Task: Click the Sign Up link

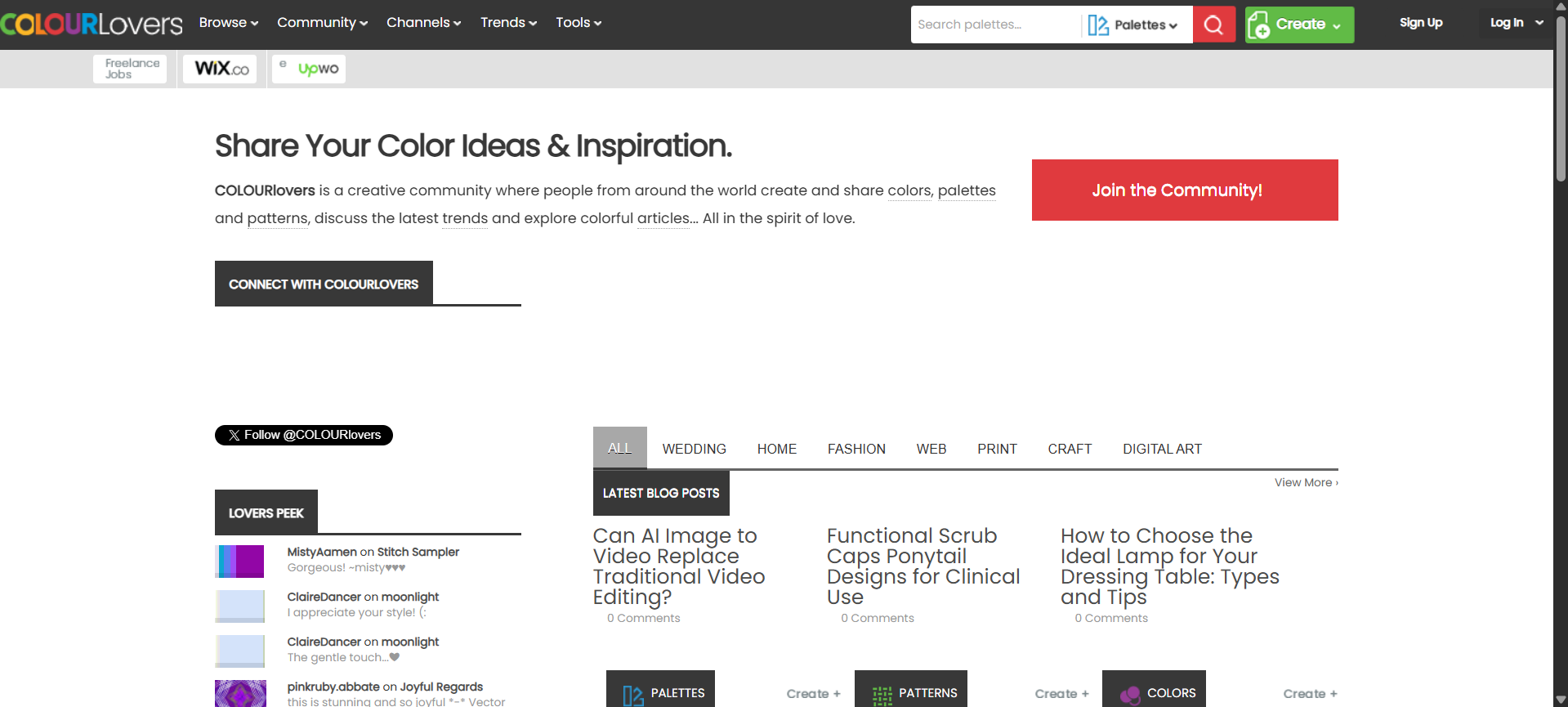Action: click(x=1421, y=23)
